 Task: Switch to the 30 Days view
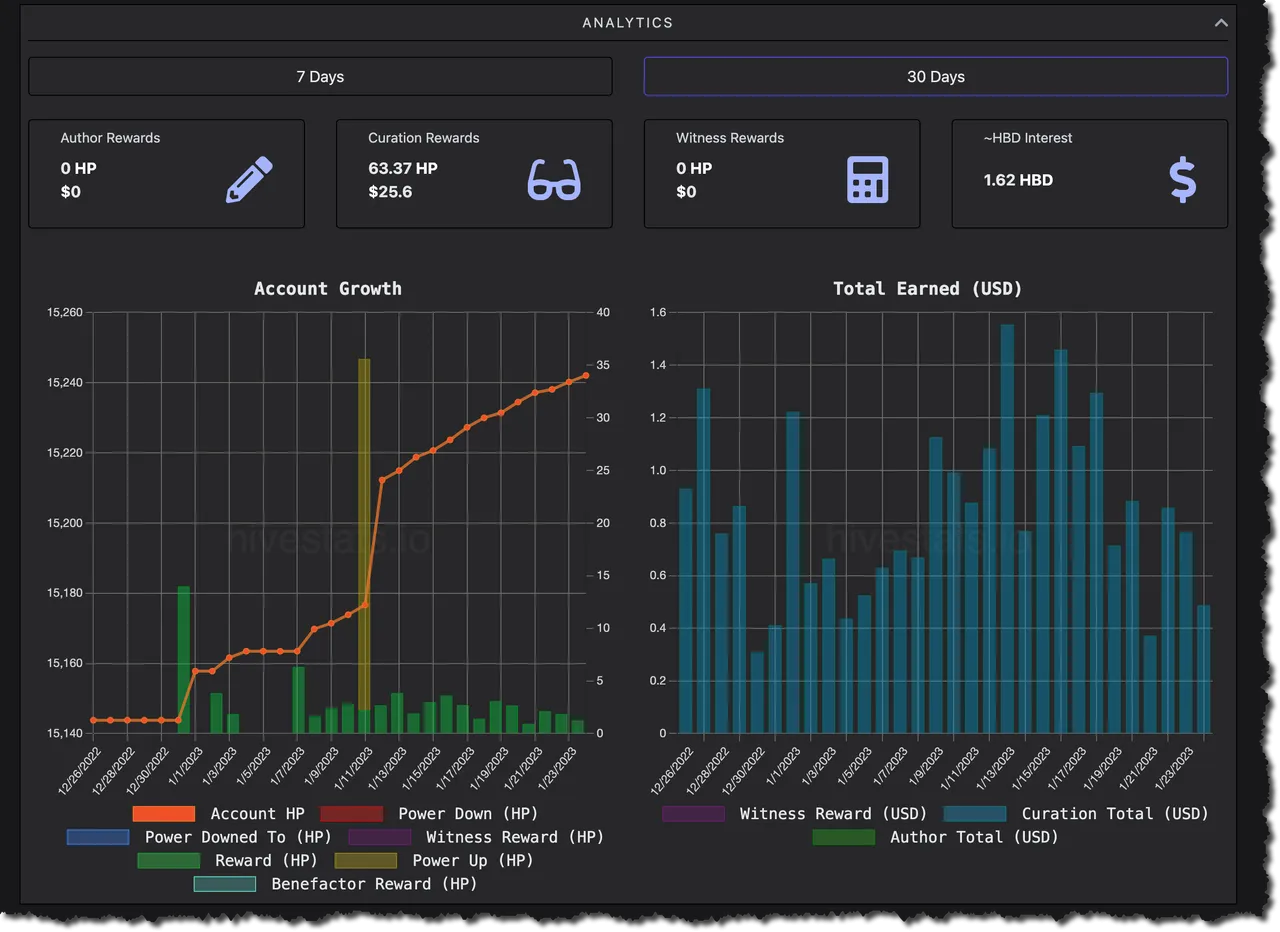point(935,76)
